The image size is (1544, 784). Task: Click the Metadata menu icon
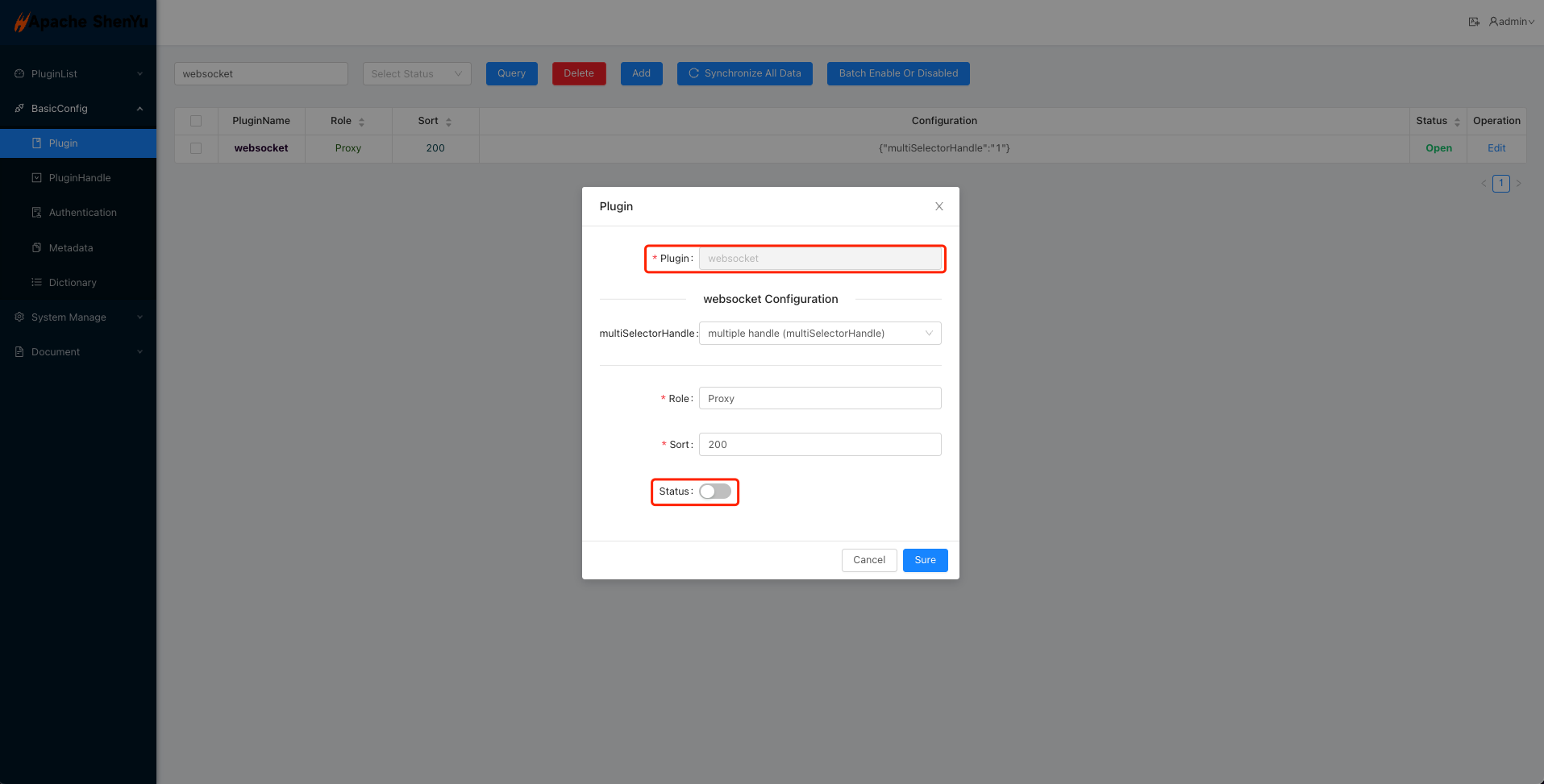(x=36, y=247)
